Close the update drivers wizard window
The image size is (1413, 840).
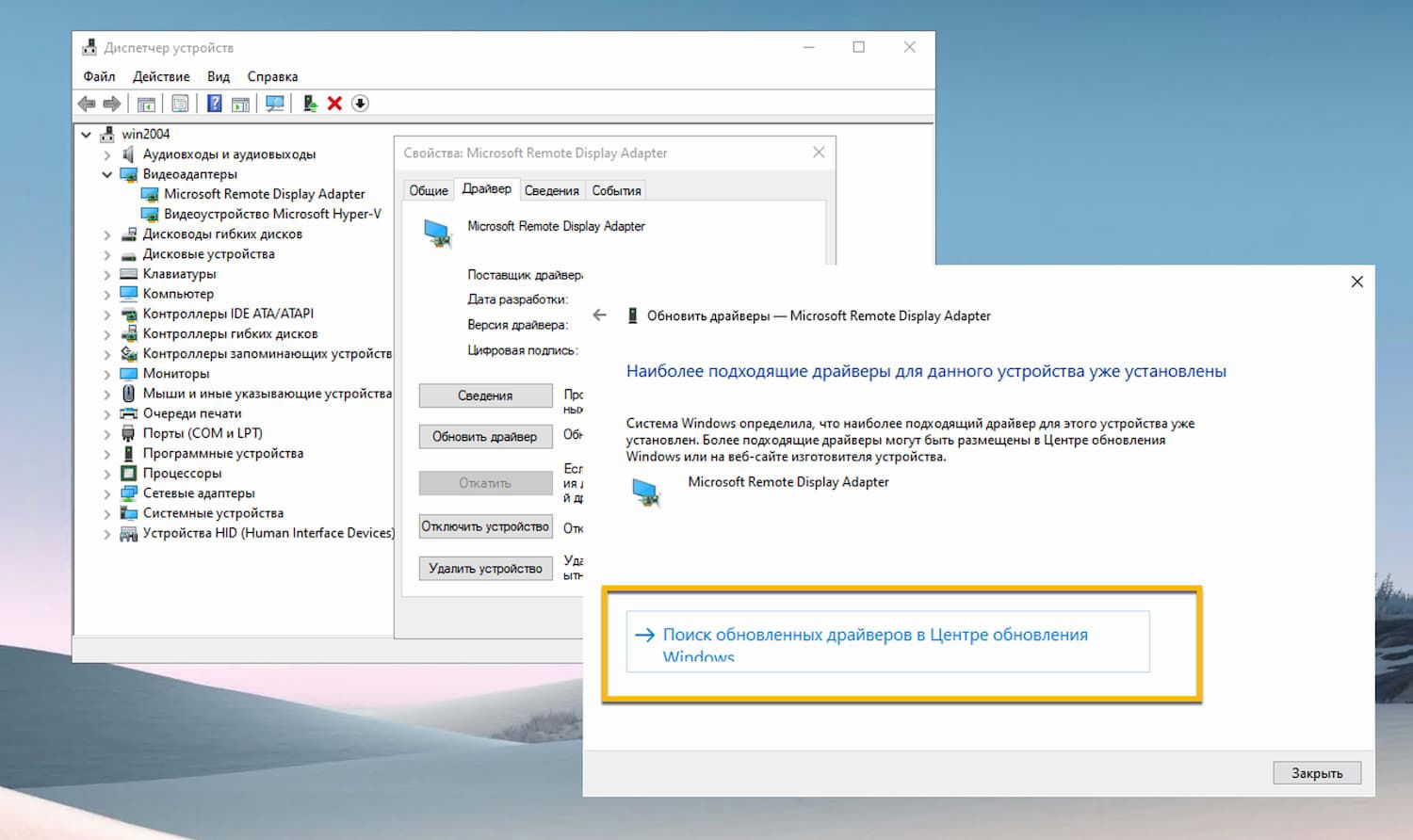(1356, 282)
